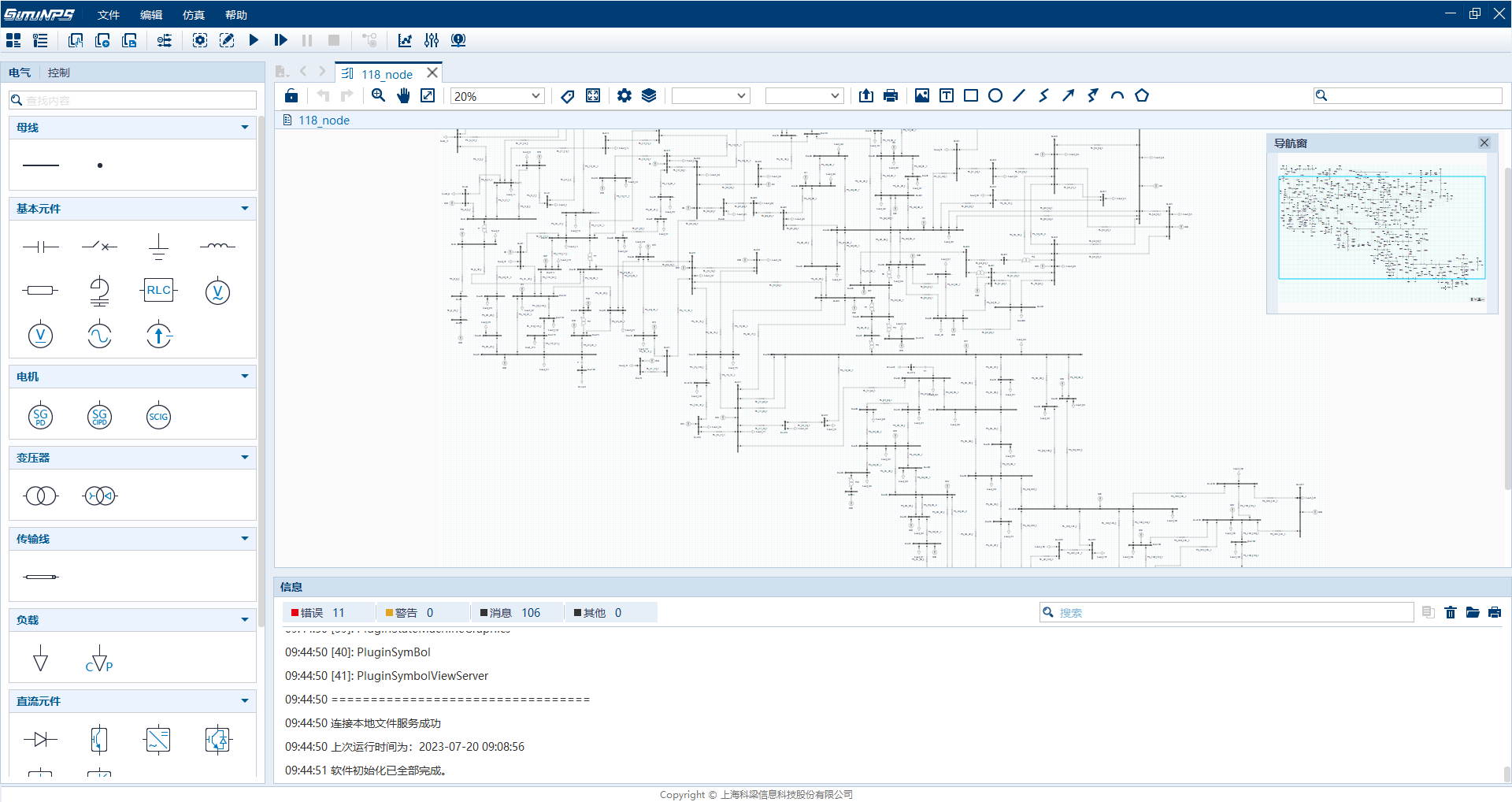Select the Text annotation tool
1512x802 pixels.
point(946,95)
